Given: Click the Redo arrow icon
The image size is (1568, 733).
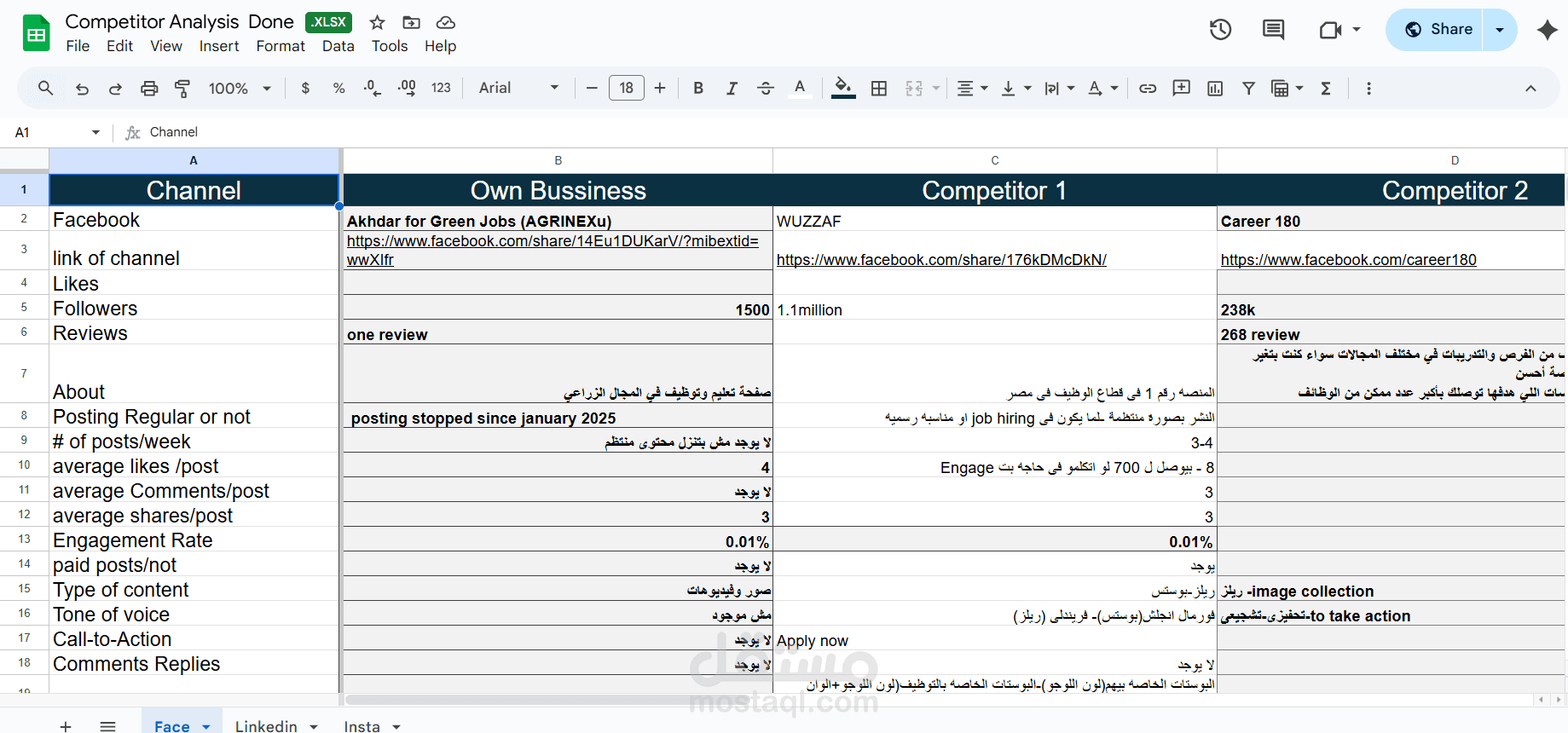Looking at the screenshot, I should tap(115, 88).
